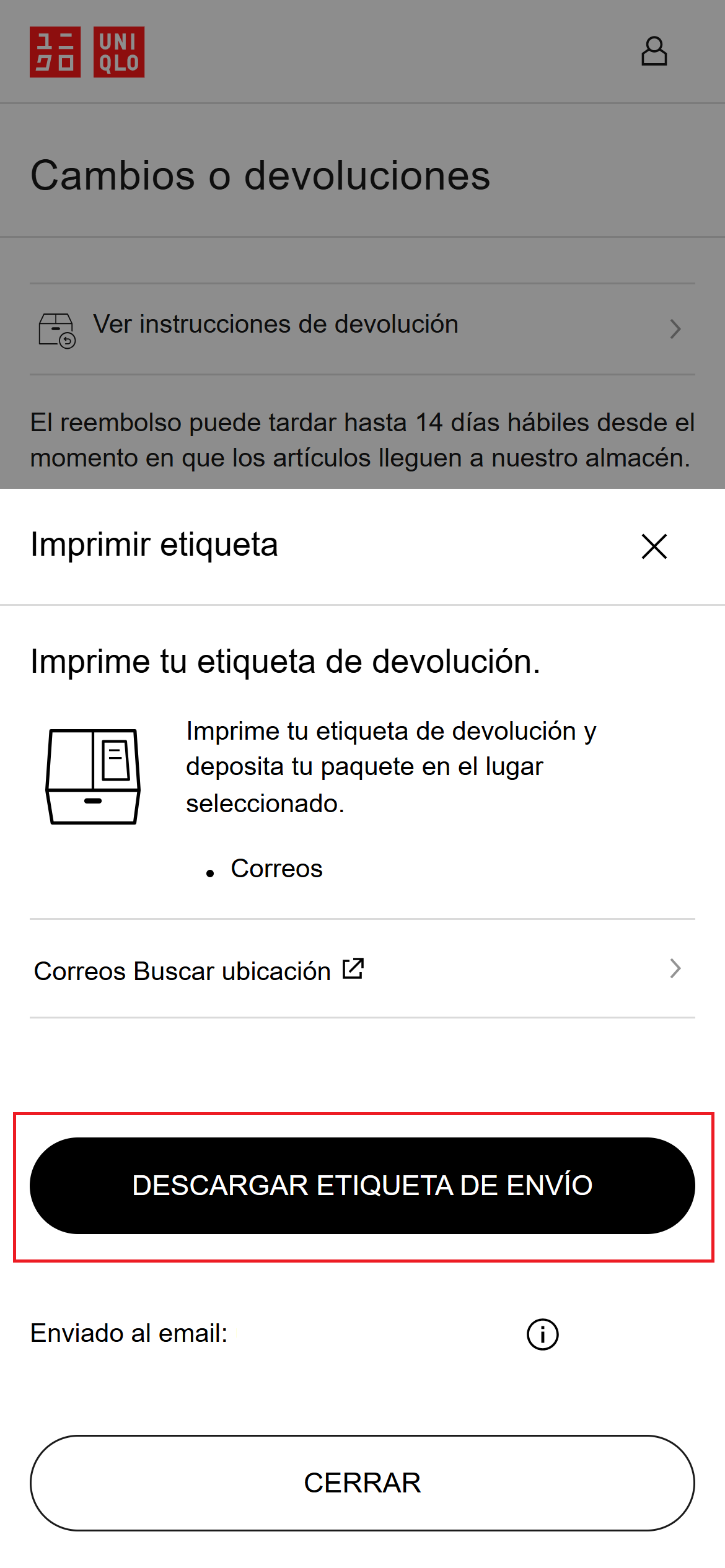Click the CERRAR button

[362, 1483]
